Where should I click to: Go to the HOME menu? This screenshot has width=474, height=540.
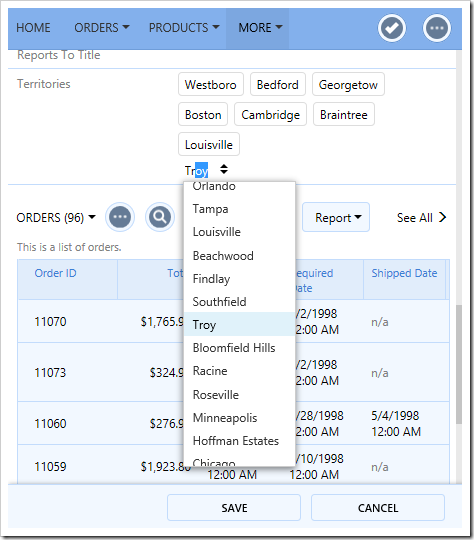(33, 28)
